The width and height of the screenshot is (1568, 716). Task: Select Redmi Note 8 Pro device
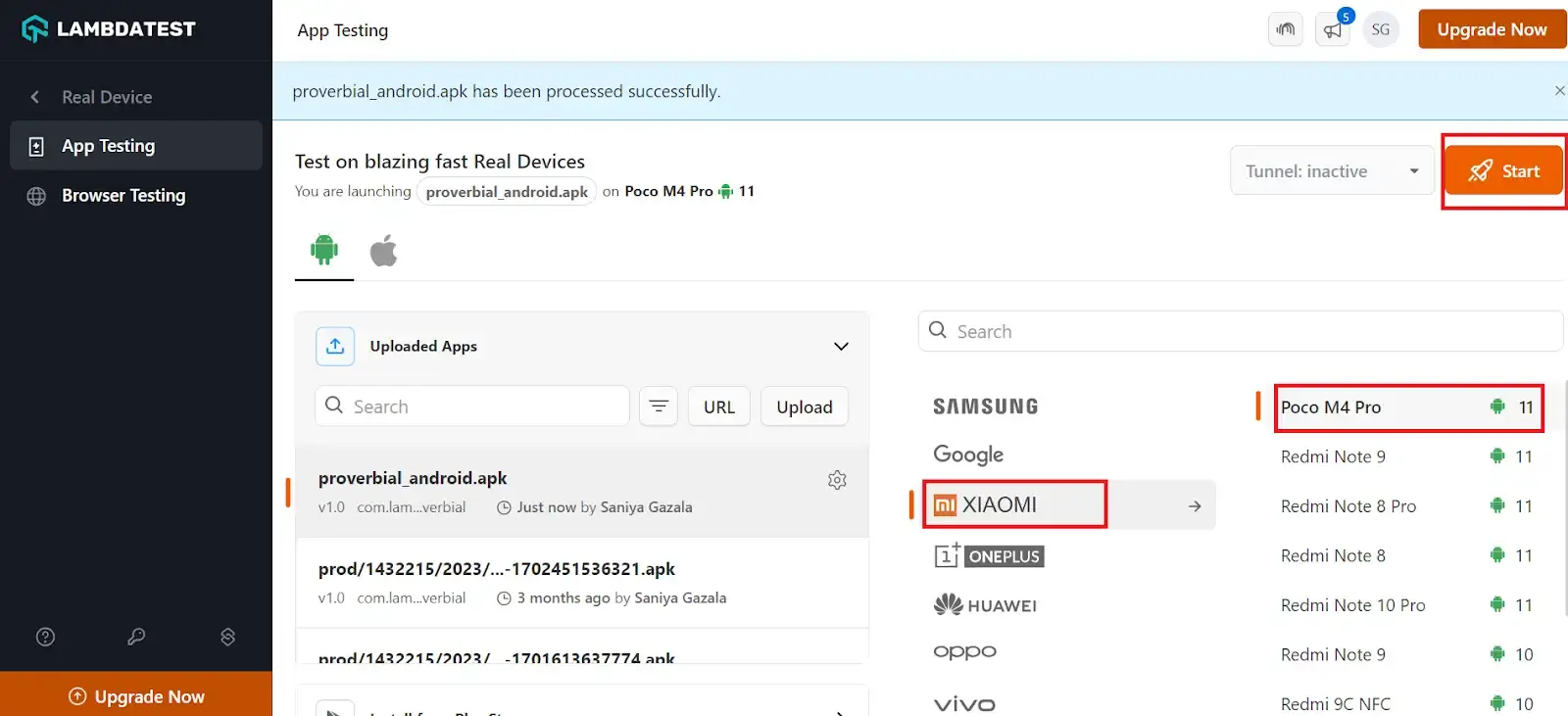[x=1409, y=506]
